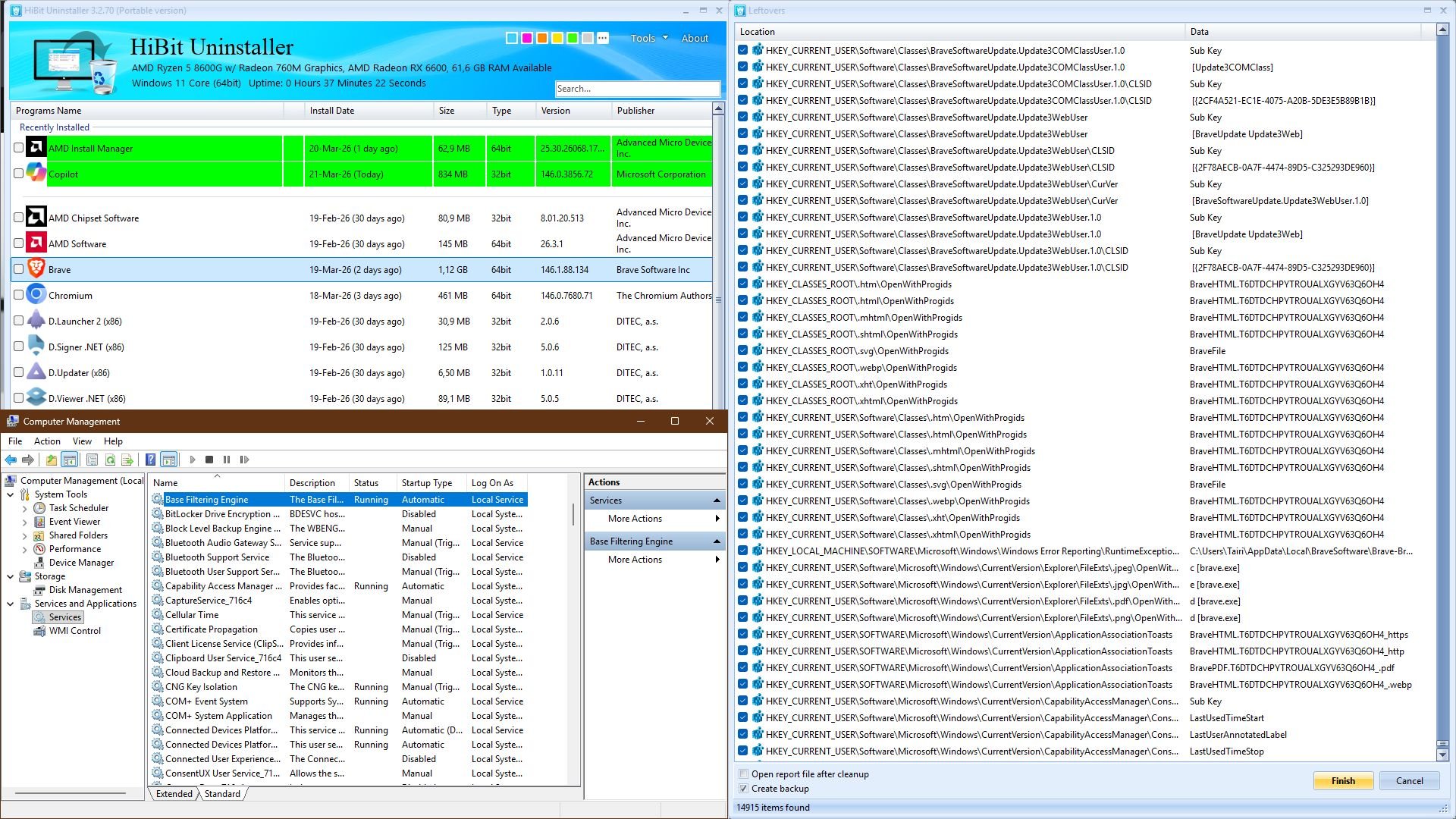Open the Help question-mark toolbar icon
Viewport: 1456px width, 819px height.
pos(150,460)
